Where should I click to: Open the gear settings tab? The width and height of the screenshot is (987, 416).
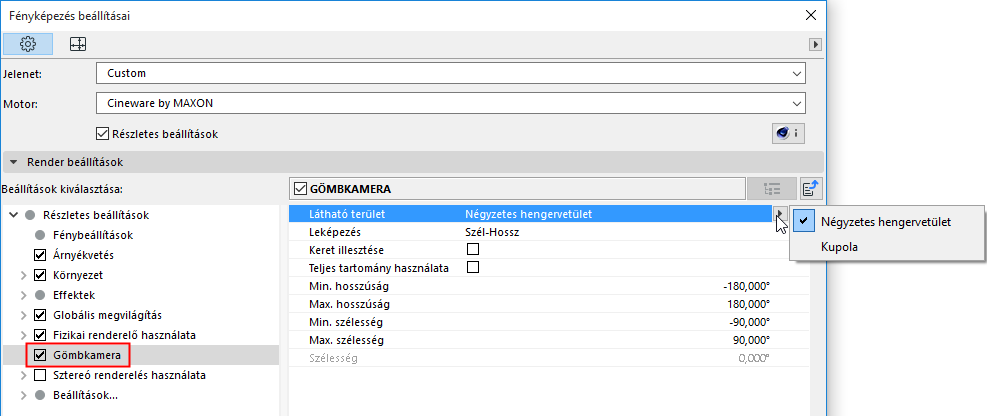click(28, 44)
